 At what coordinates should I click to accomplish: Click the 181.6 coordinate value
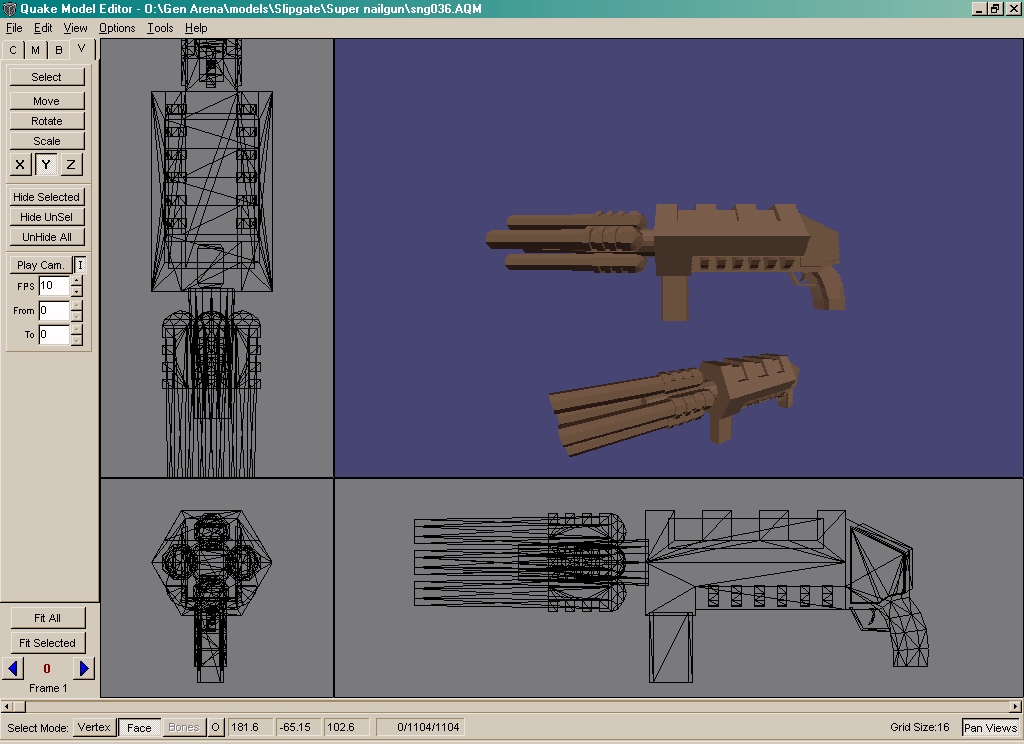(x=248, y=727)
